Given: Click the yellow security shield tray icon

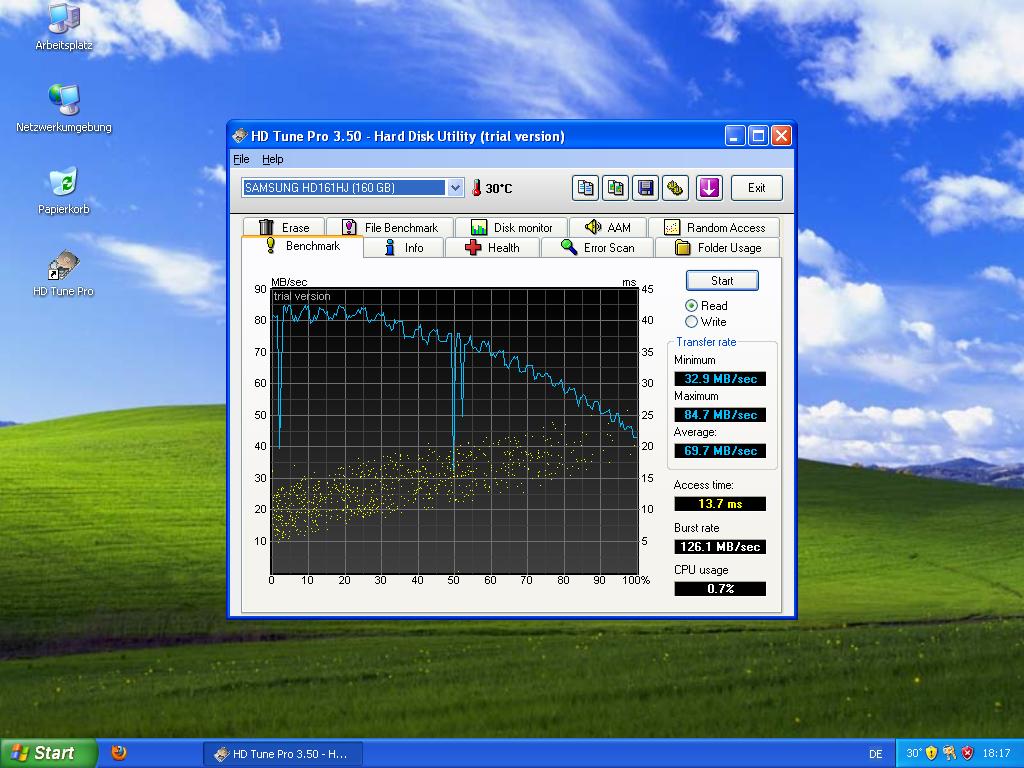Looking at the screenshot, I should pyautogui.click(x=931, y=754).
